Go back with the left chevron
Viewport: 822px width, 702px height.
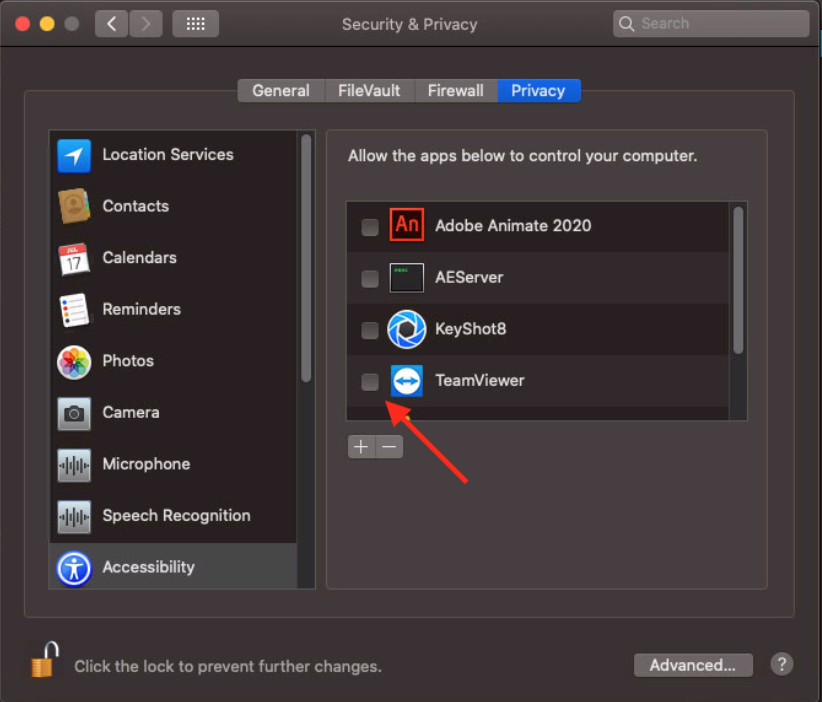tap(112, 24)
